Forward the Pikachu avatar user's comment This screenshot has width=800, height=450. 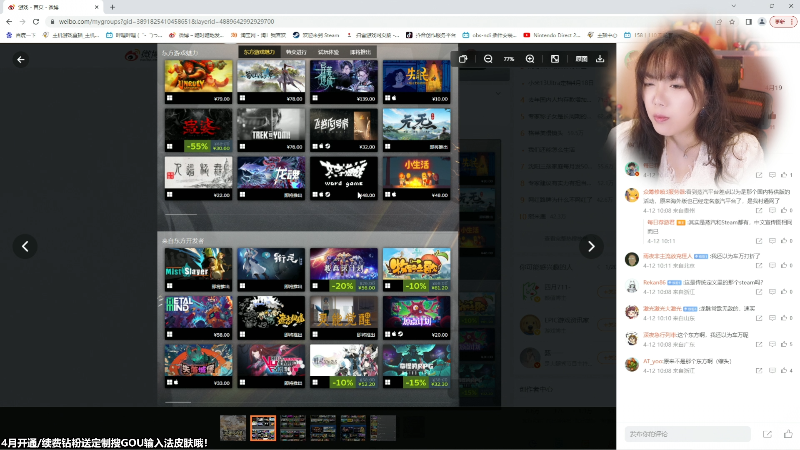[759, 210]
